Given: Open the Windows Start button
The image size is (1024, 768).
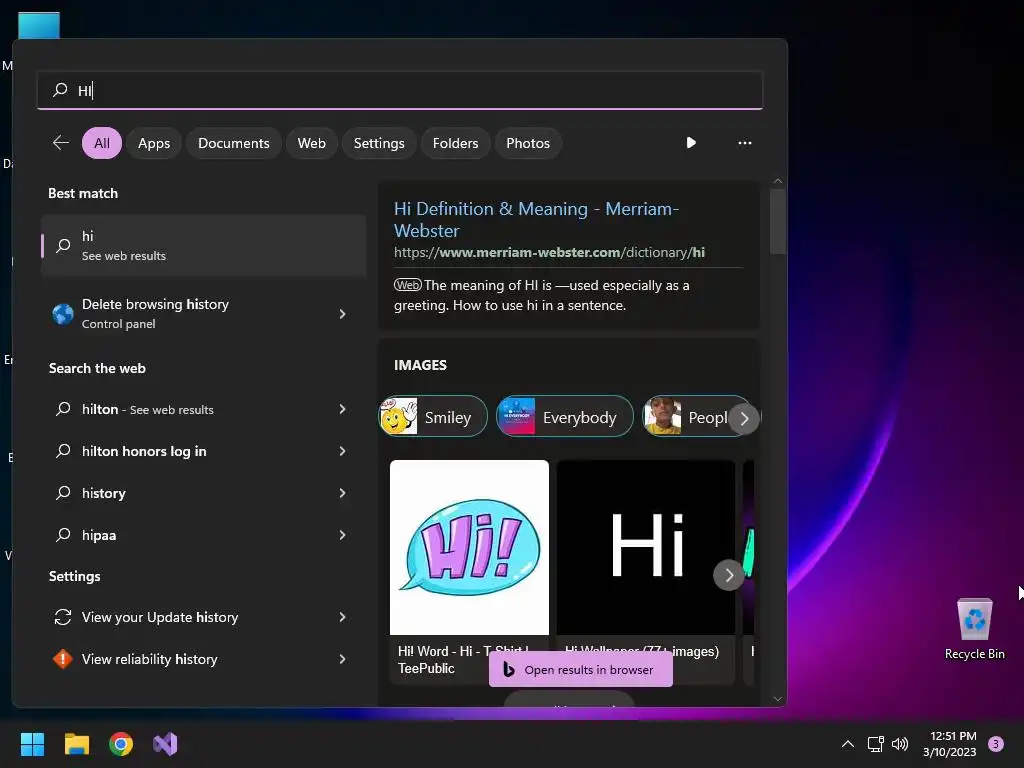Looking at the screenshot, I should tap(32, 744).
